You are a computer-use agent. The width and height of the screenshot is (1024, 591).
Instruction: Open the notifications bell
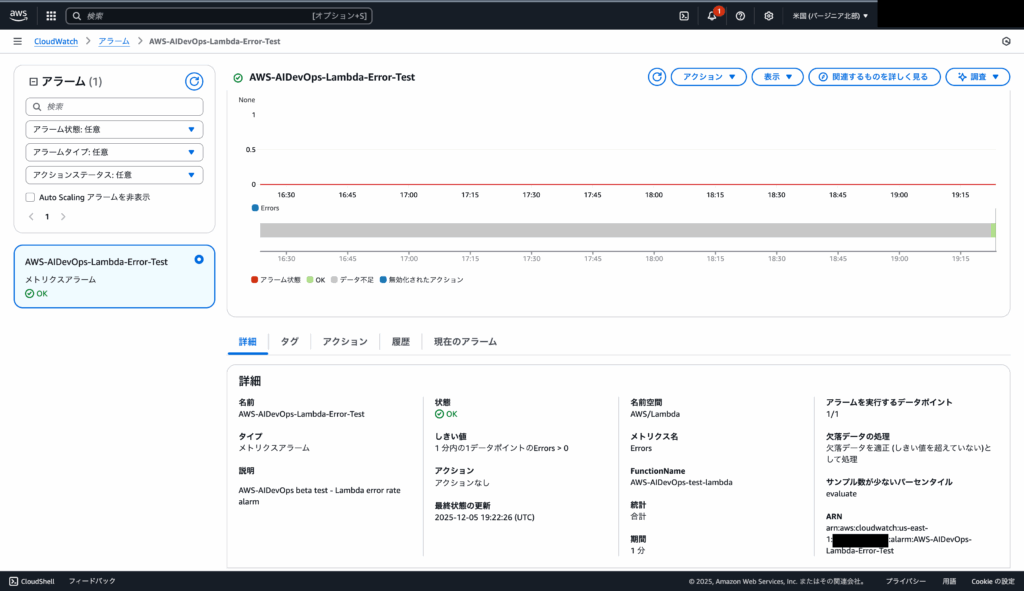(x=712, y=16)
